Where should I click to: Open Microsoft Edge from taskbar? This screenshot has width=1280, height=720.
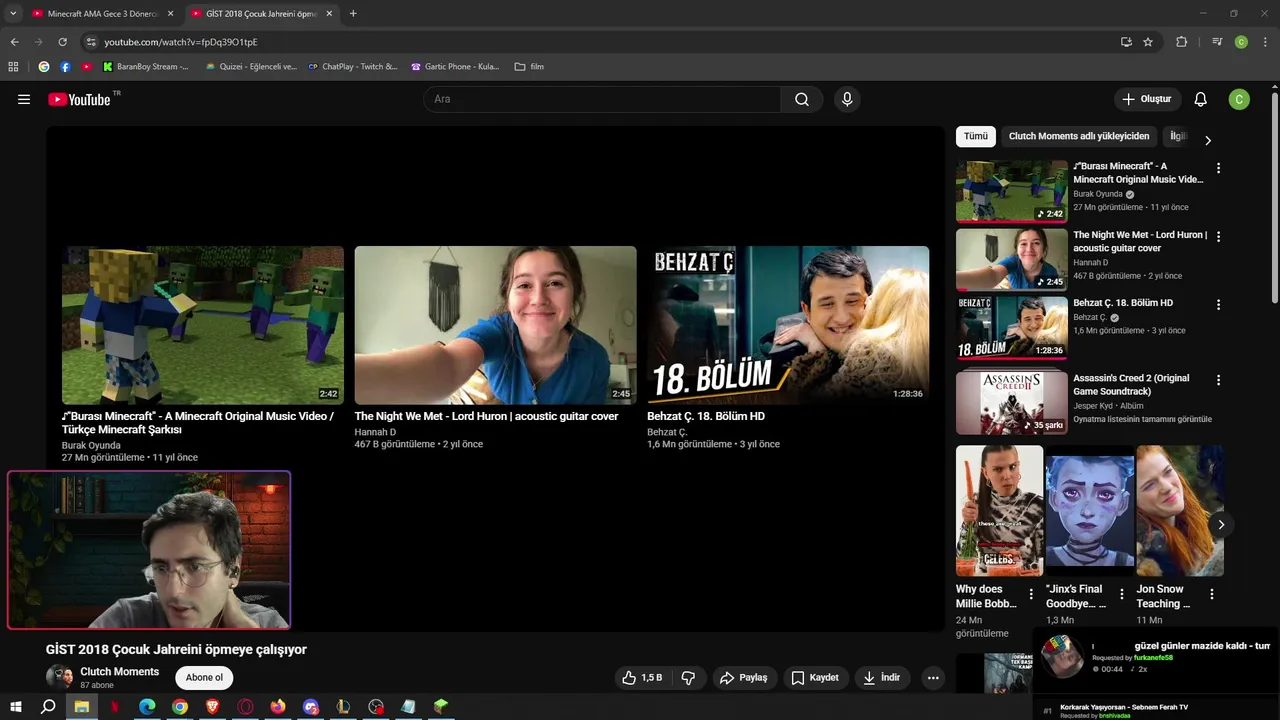pos(147,707)
